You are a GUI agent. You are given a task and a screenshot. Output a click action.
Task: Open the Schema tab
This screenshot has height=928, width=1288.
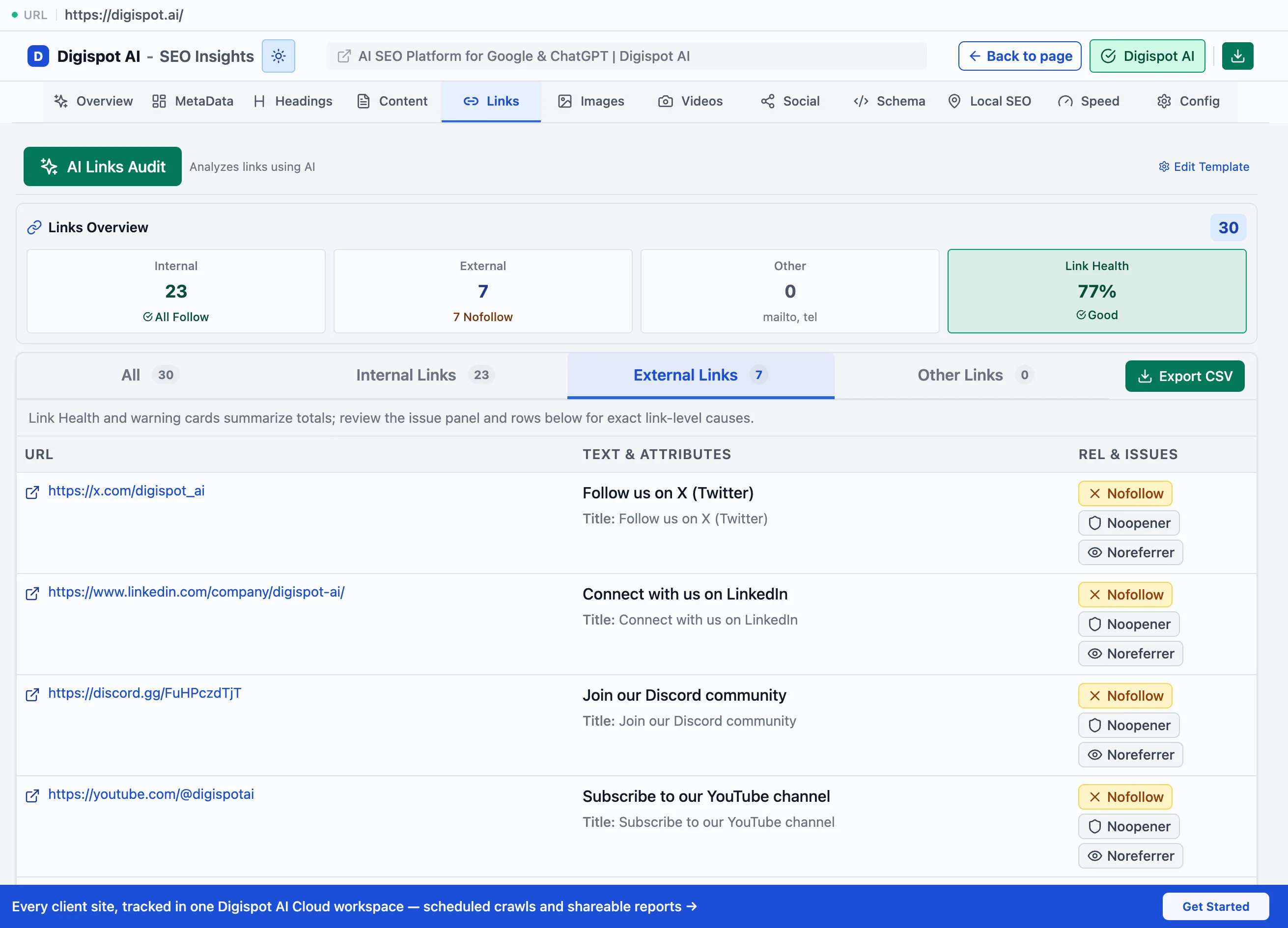click(x=889, y=101)
